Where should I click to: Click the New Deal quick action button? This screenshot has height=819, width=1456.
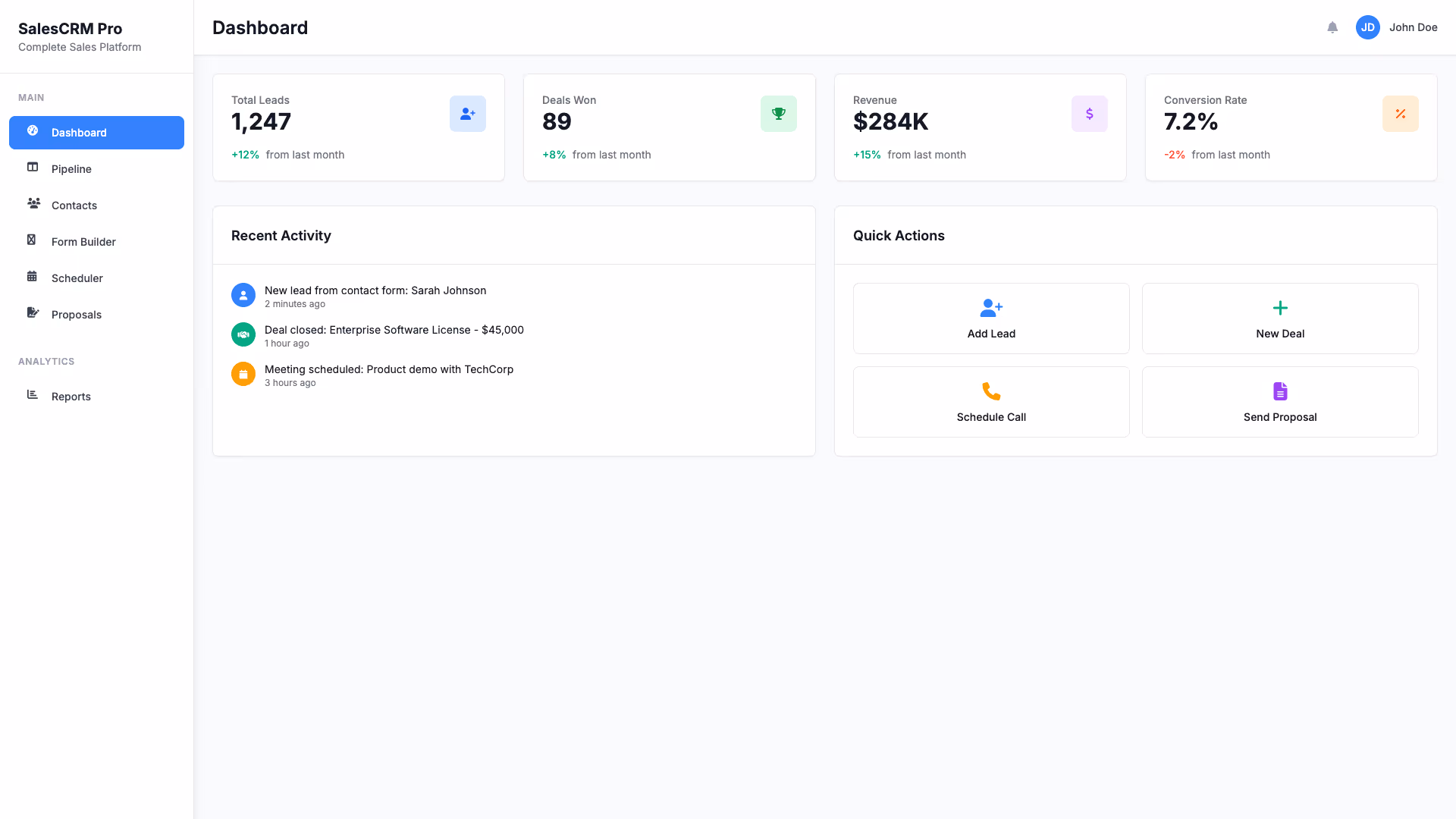click(1279, 318)
